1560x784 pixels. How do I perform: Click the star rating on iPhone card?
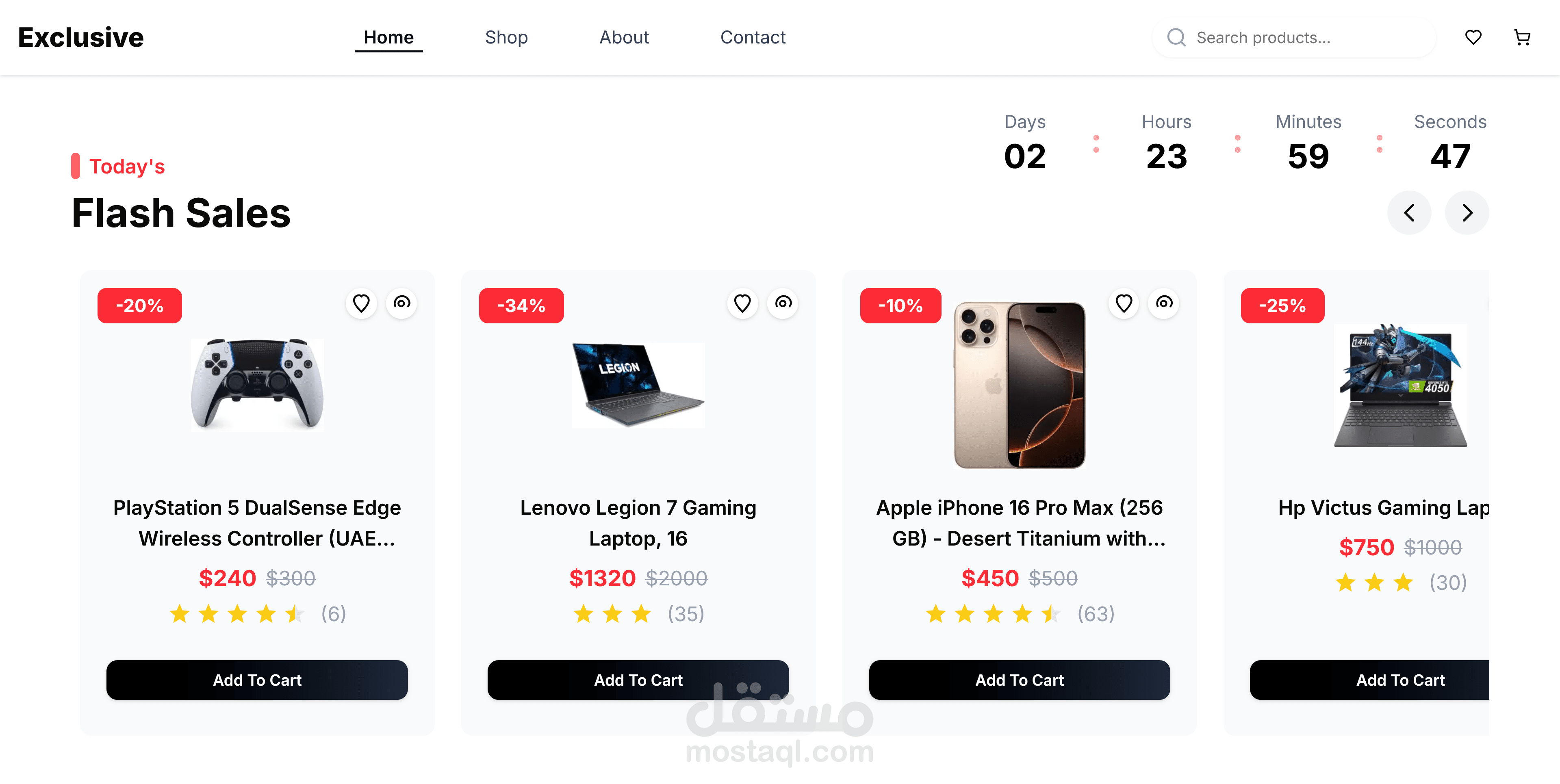pos(993,614)
